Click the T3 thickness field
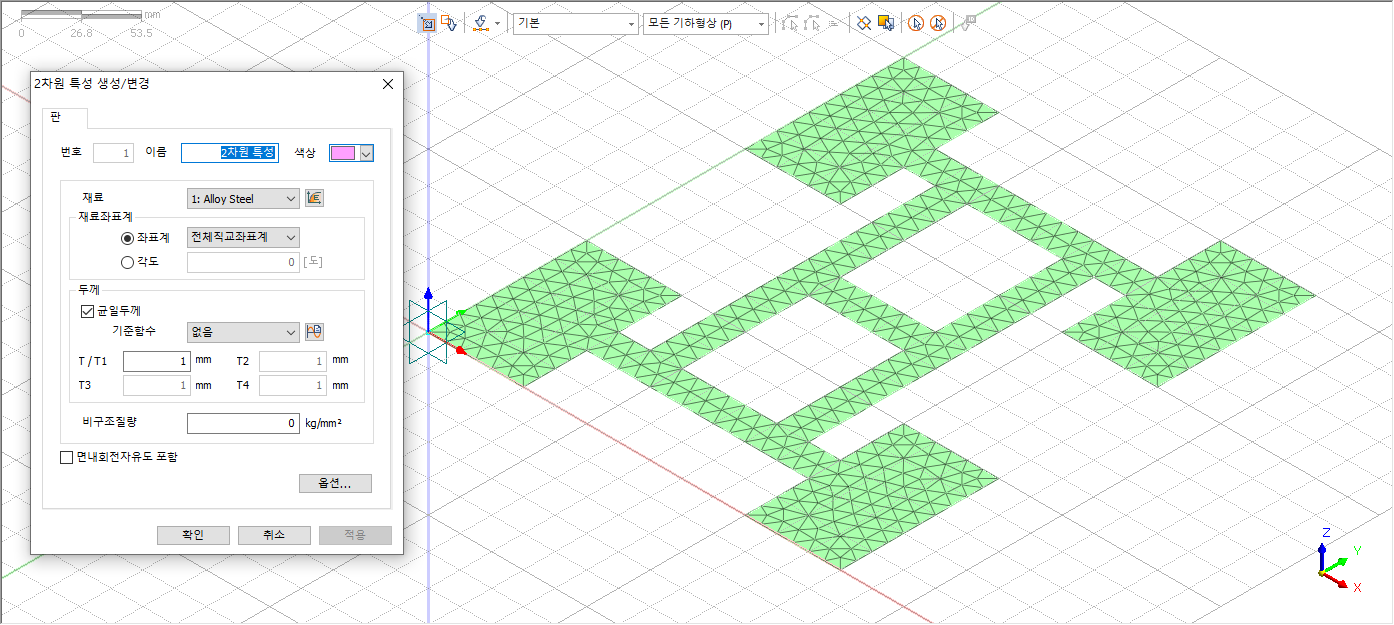The height and width of the screenshot is (625, 1394). coord(157,385)
